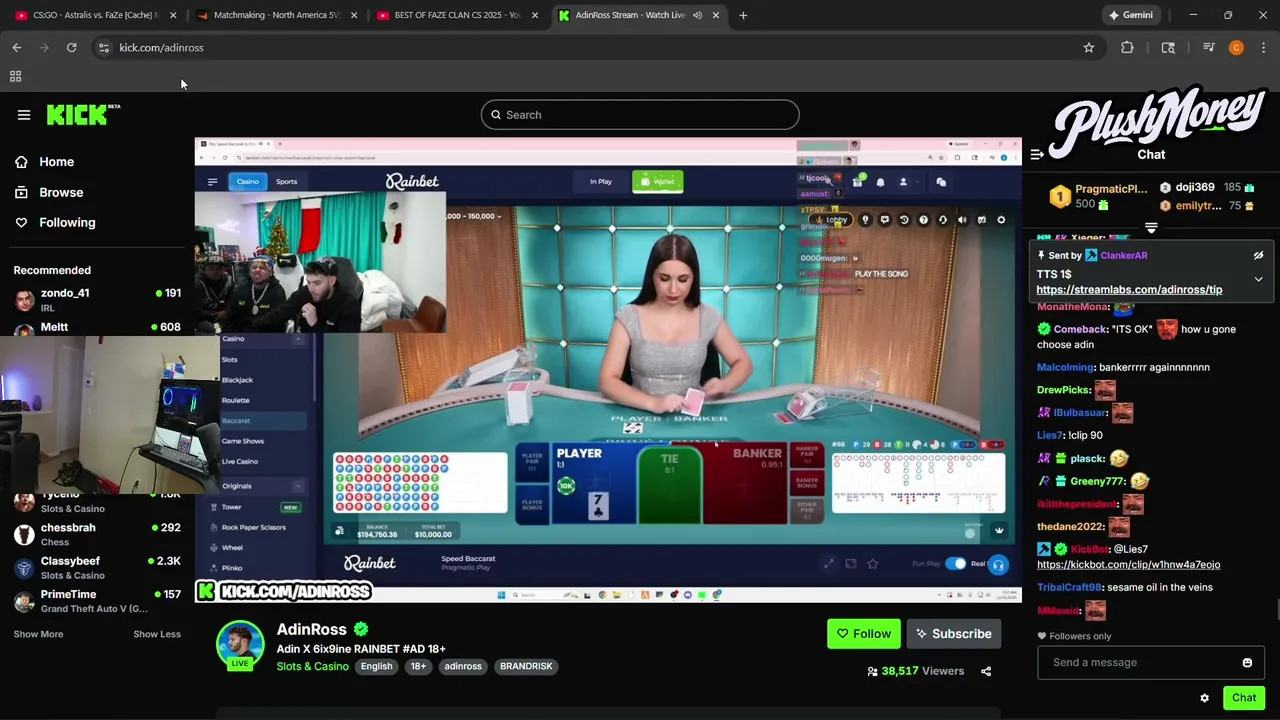Open Browse in the sidebar
This screenshot has width=1280, height=720.
click(49, 192)
